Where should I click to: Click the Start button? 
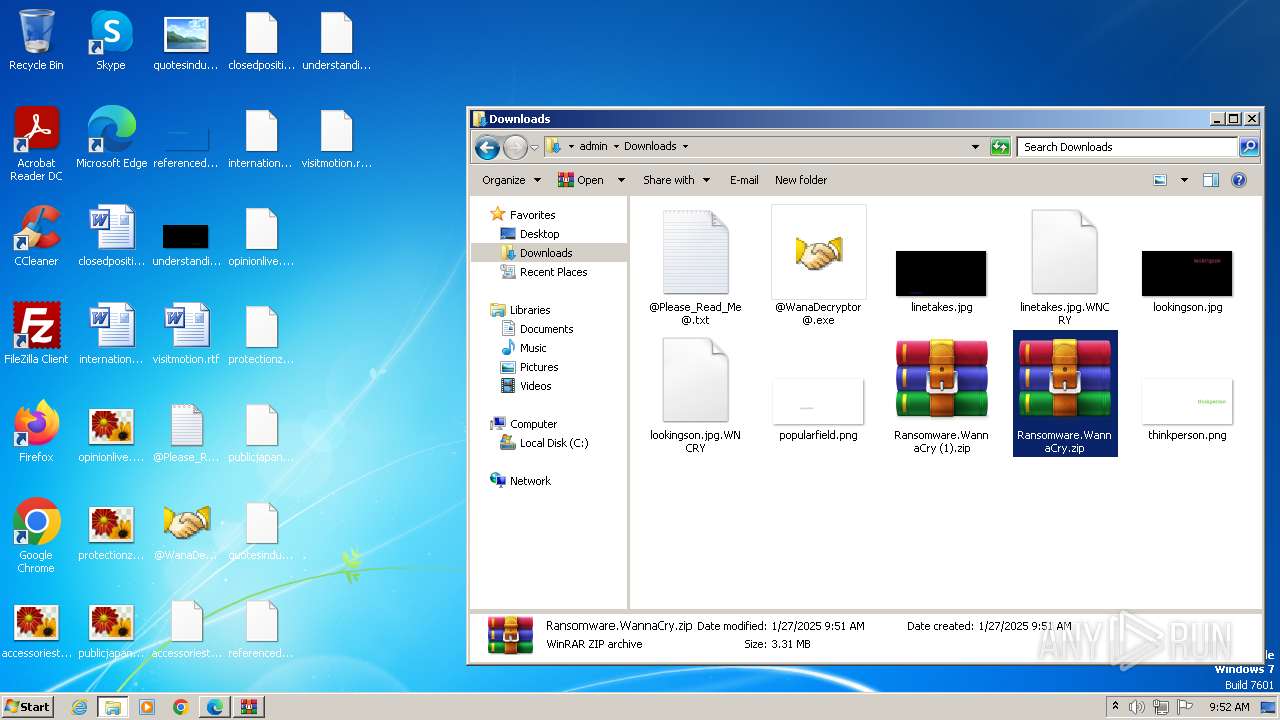(x=27, y=707)
